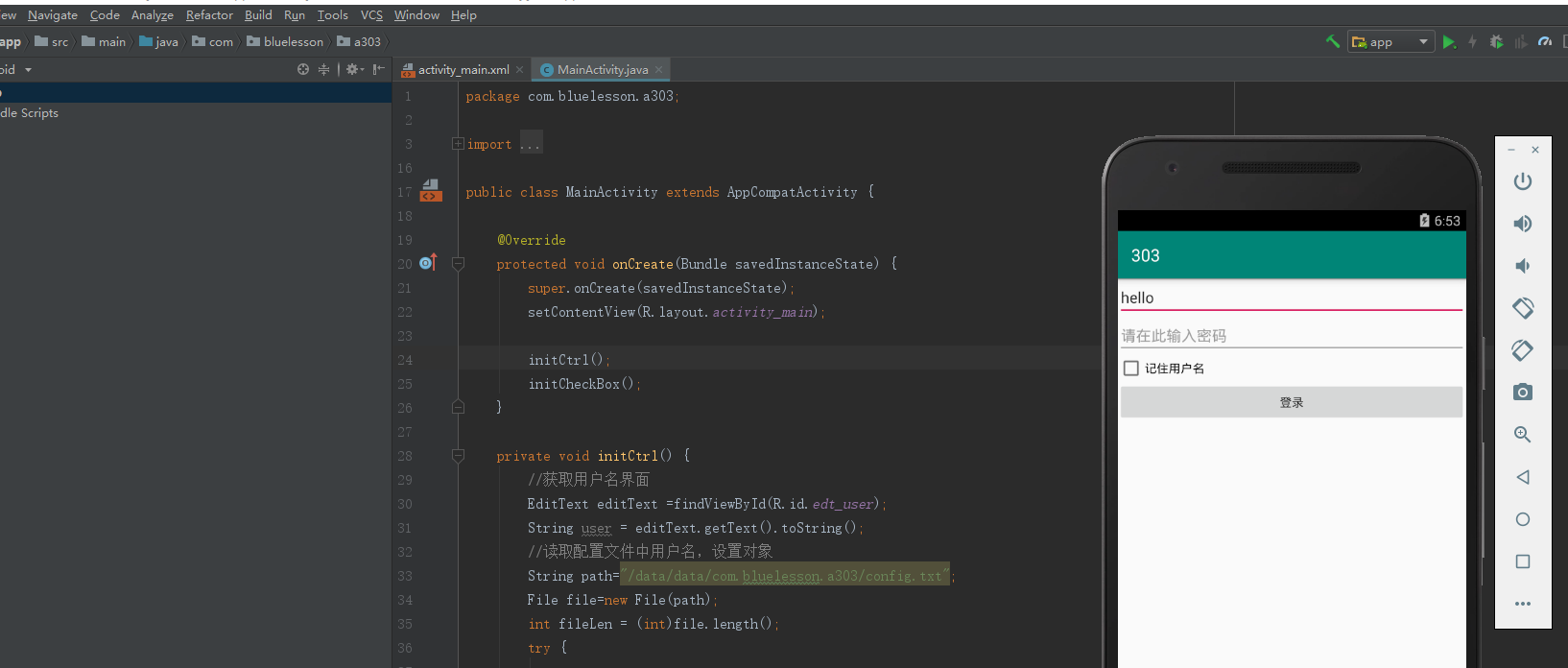Viewport: 1568px width, 668px height.
Task: Take an emulator screenshot with camera icon
Action: point(1523,393)
